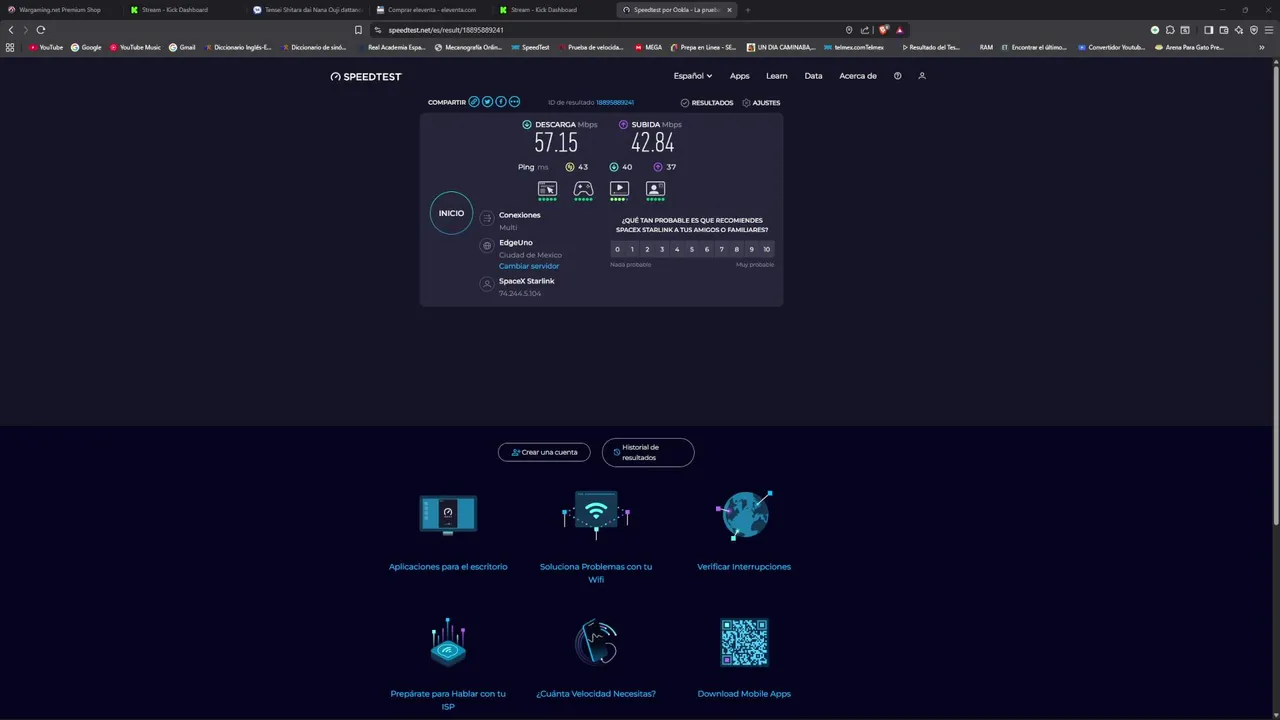Click the video streaming quality icon
This screenshot has width=1280, height=720.
click(x=619, y=188)
